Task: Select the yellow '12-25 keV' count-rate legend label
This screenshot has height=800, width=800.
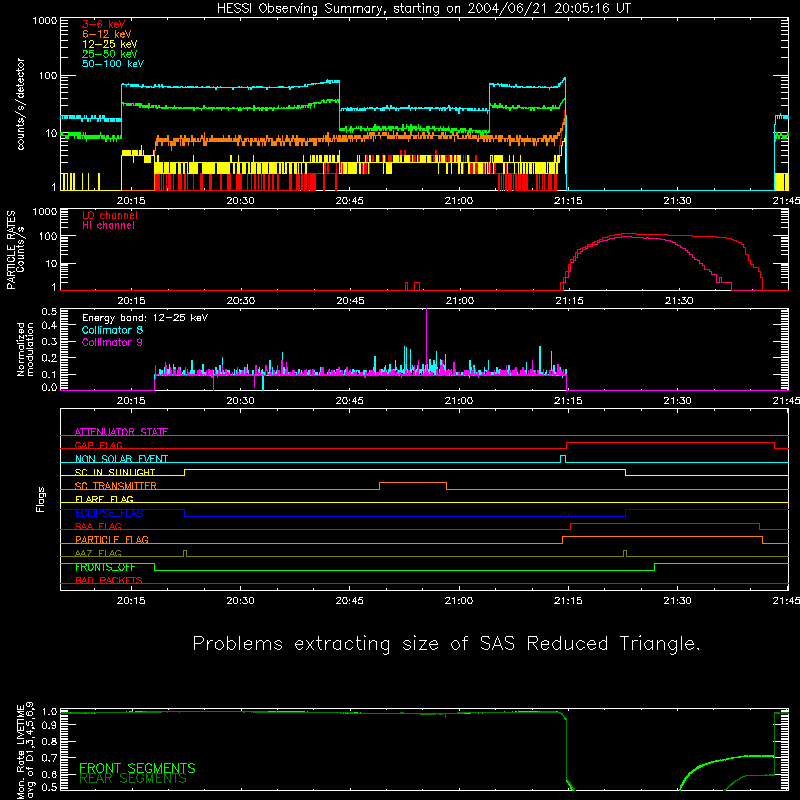Action: pyautogui.click(x=109, y=44)
